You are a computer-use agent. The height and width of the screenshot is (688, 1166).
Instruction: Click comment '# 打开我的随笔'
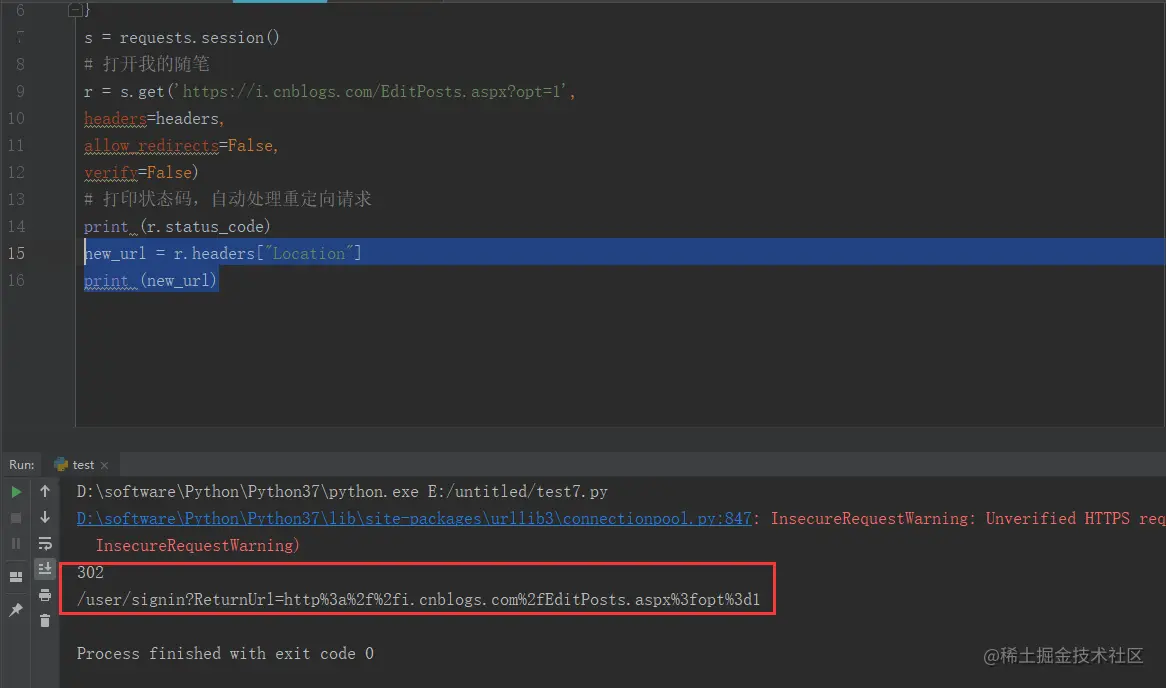(x=146, y=64)
